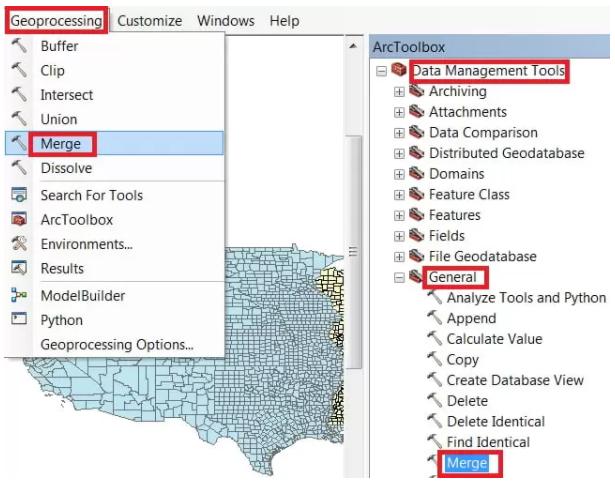The width and height of the screenshot is (615, 486).
Task: Choose Union from the menu
Action: [x=115, y=119]
